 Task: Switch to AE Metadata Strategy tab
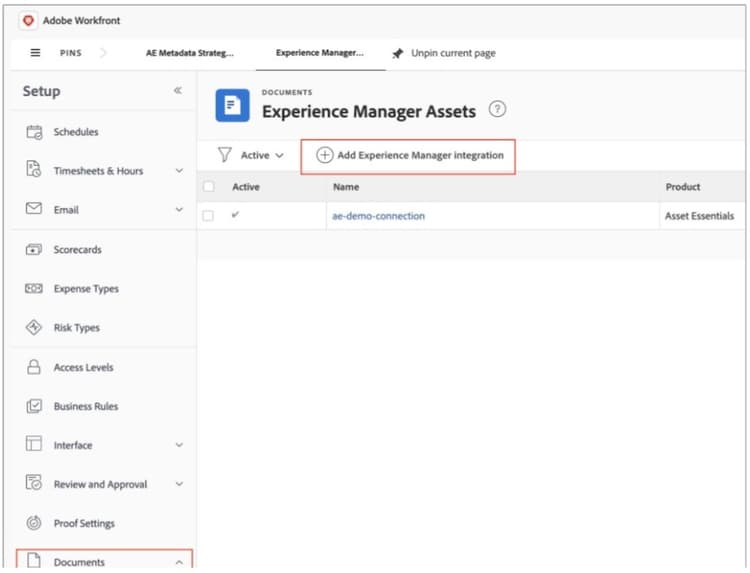(190, 53)
